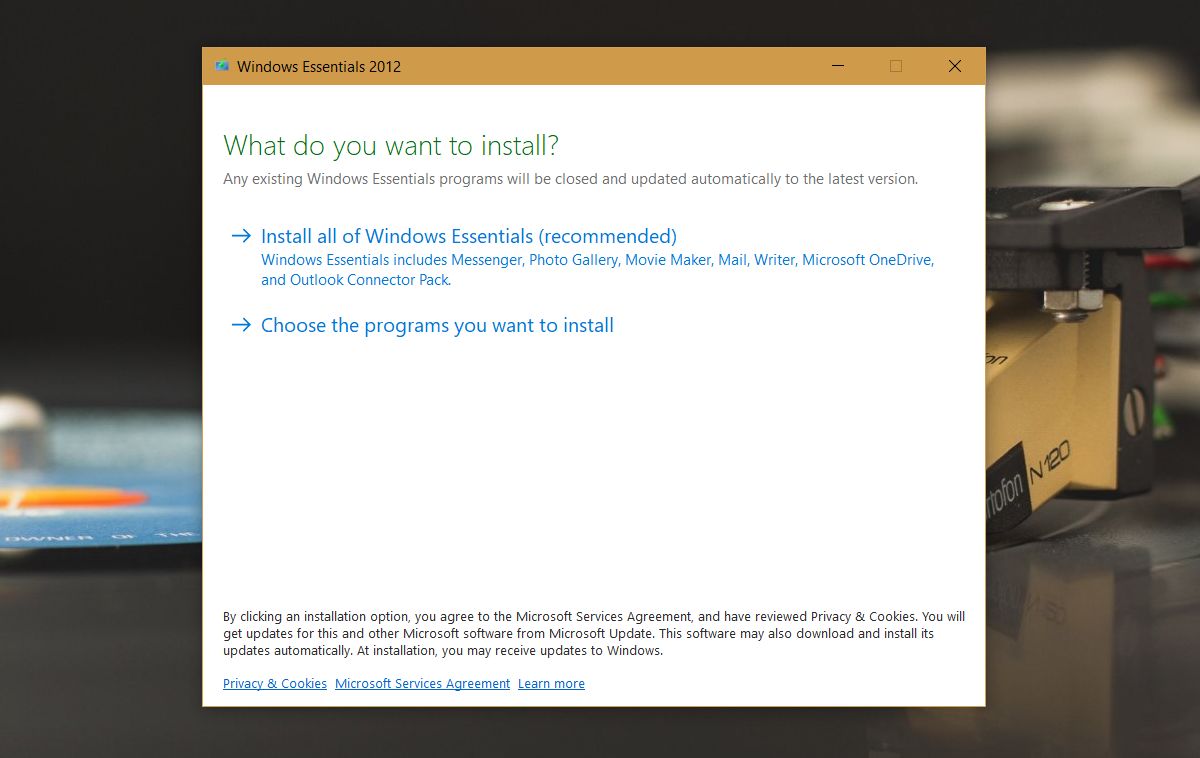Click arrow icon beside Install all option
The width and height of the screenshot is (1200, 758).
[x=240, y=236]
